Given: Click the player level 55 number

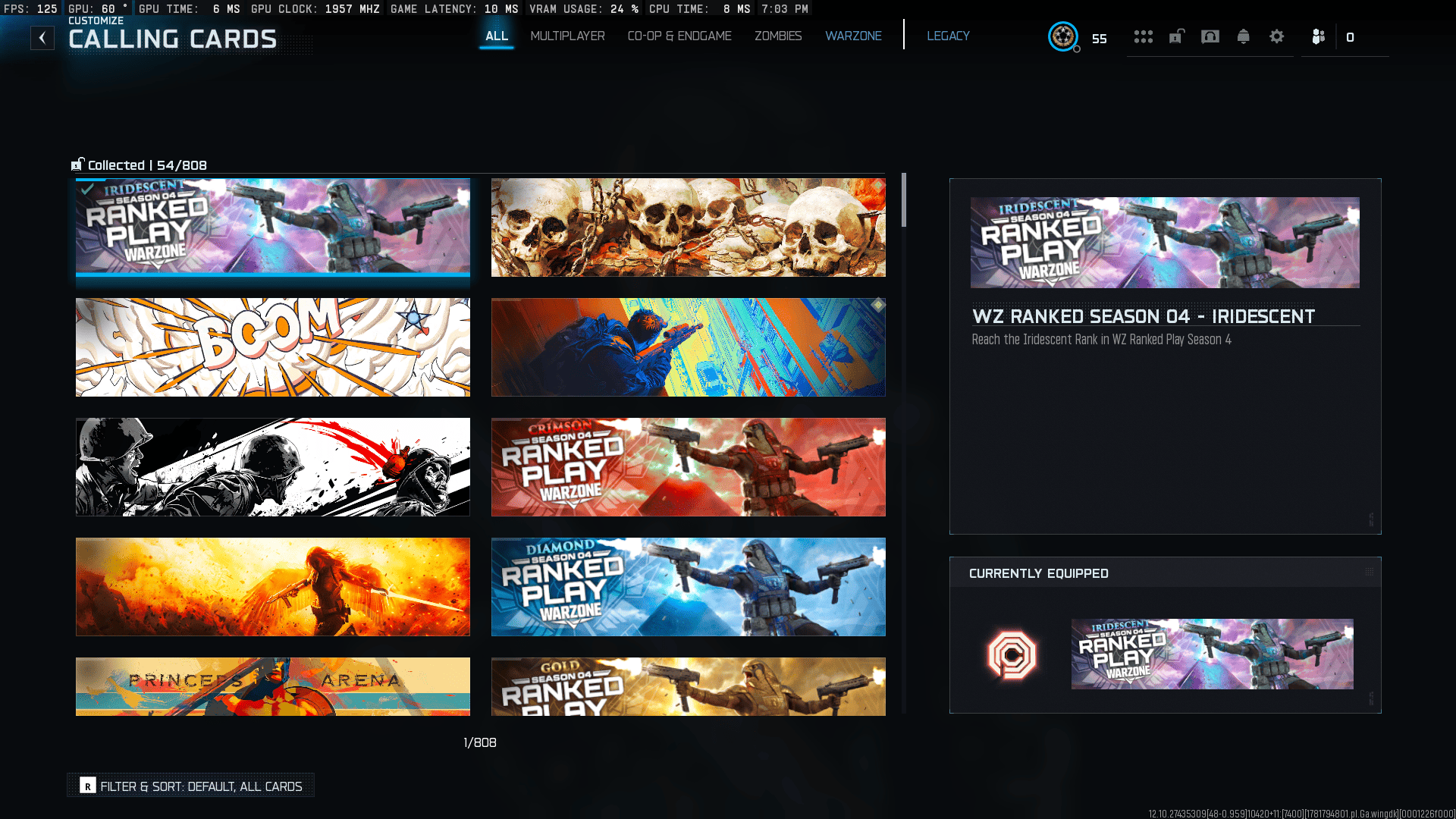Looking at the screenshot, I should tap(1100, 39).
